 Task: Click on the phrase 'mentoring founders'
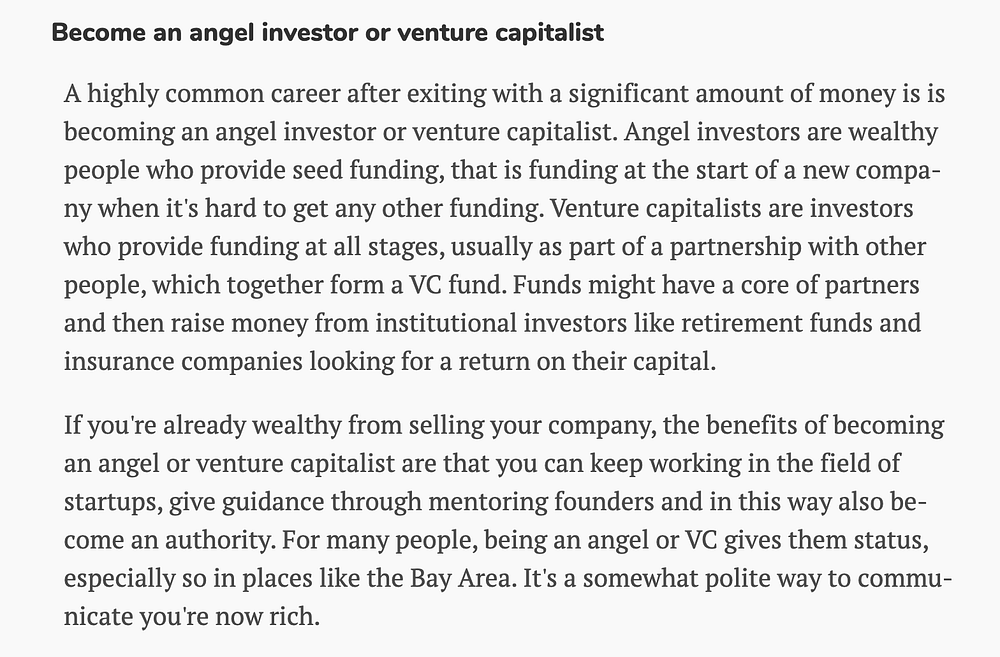tap(541, 502)
